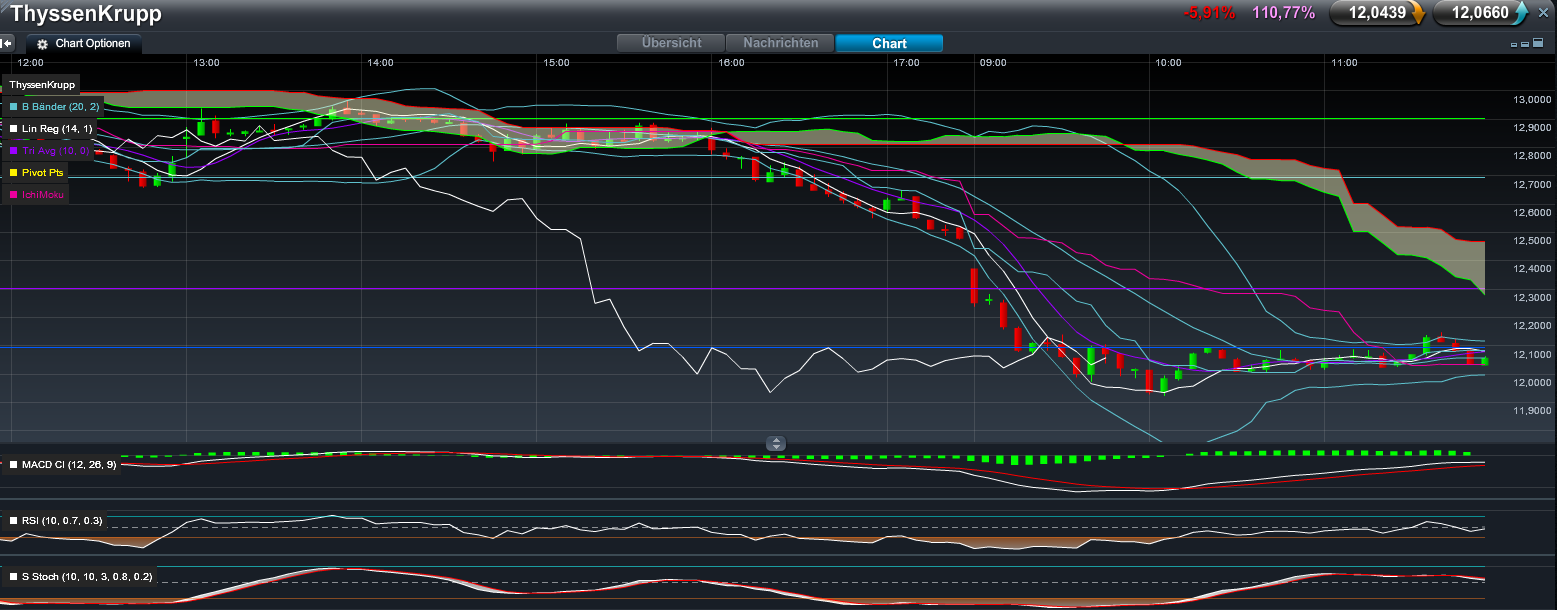This screenshot has height=610, width=1557.
Task: Expand the MACD Cl (12, 26, 9) legend
Action: tap(68, 465)
